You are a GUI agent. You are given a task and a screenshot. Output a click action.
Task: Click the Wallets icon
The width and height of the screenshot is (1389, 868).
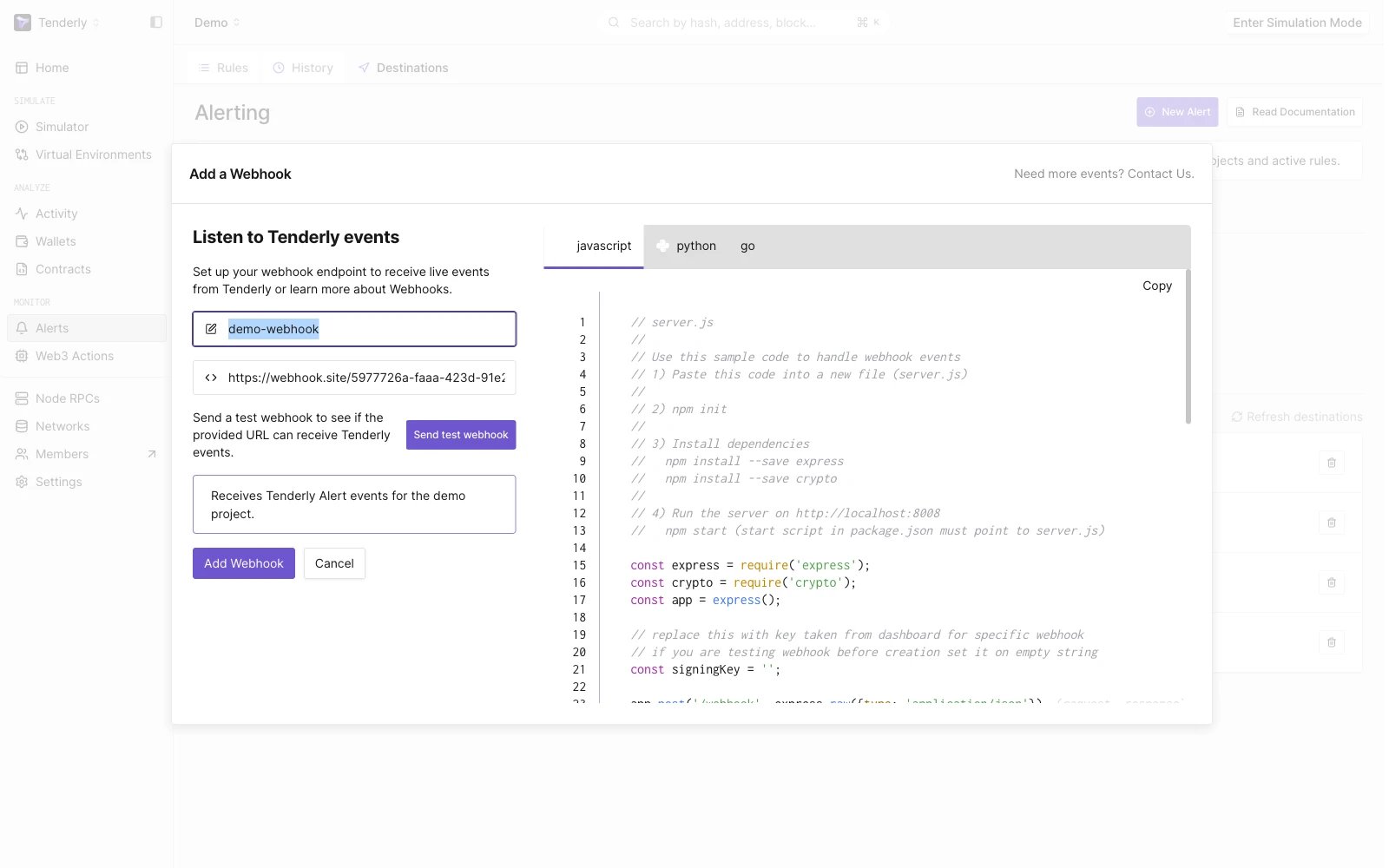(22, 241)
